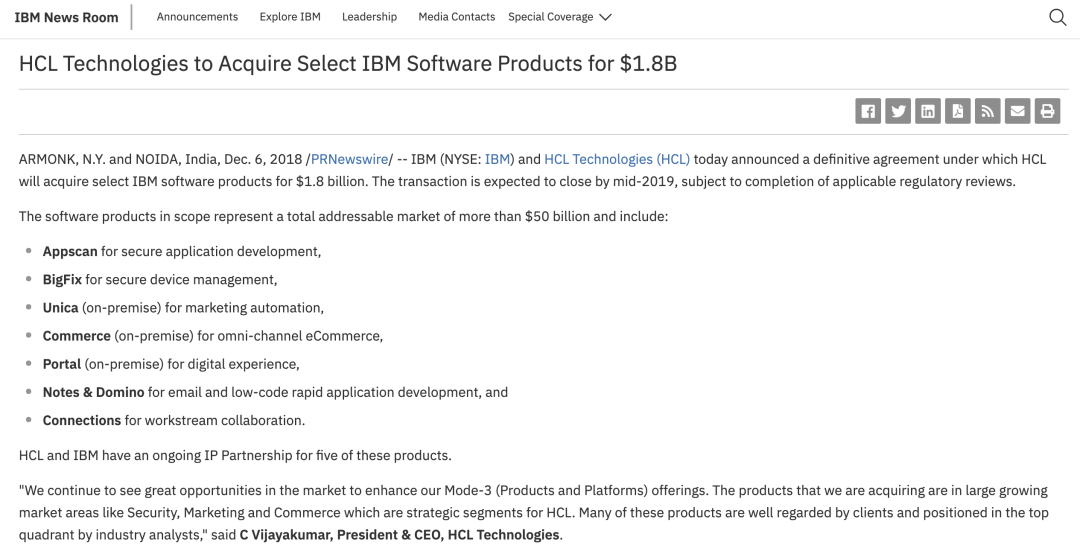Viewport: 1080px width, 554px height.
Task: Open the Announcements menu item
Action: 197,17
